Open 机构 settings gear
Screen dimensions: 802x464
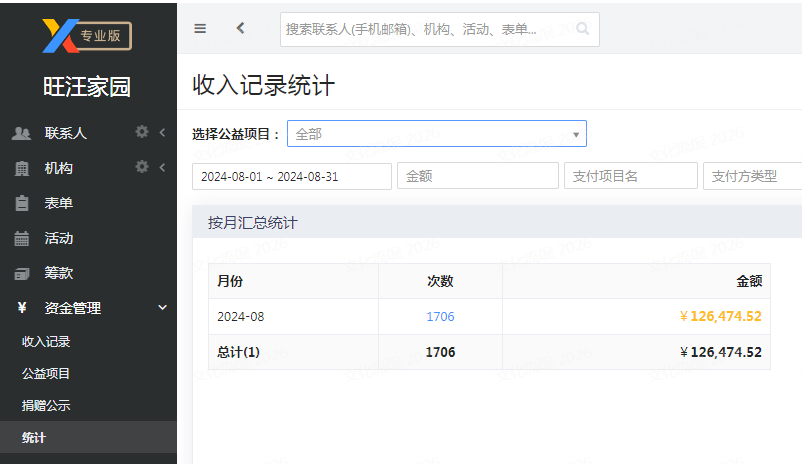(x=142, y=167)
